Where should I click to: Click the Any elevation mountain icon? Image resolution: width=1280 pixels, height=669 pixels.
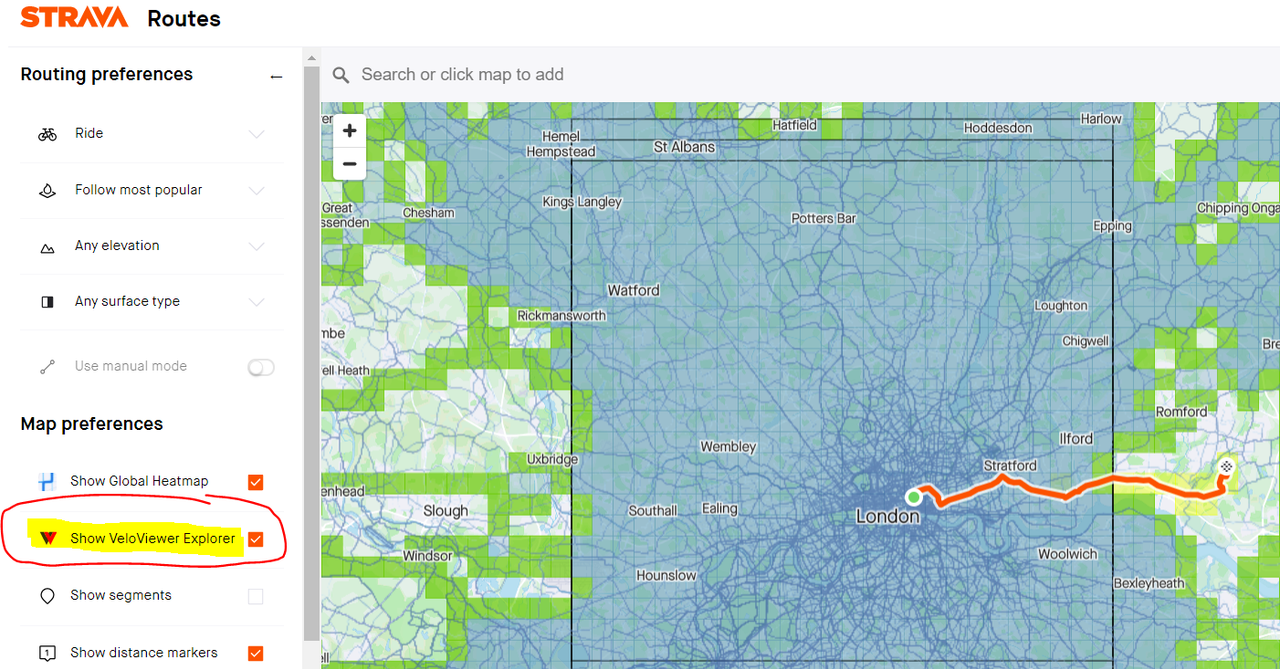coord(47,247)
